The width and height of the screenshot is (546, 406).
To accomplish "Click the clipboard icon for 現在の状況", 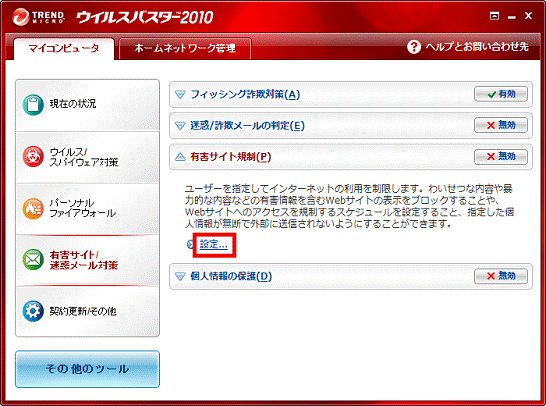I will coord(33,104).
